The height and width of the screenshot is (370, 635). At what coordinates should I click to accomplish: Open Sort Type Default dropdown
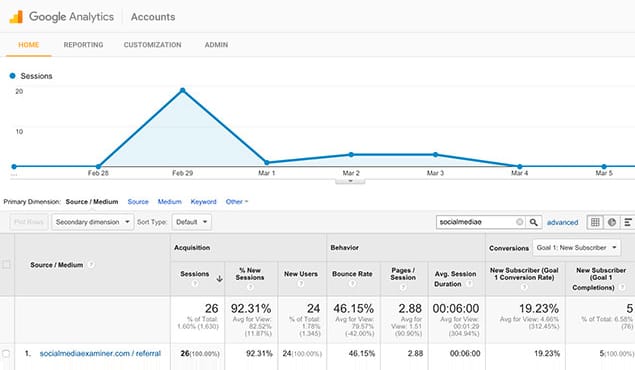coord(192,222)
